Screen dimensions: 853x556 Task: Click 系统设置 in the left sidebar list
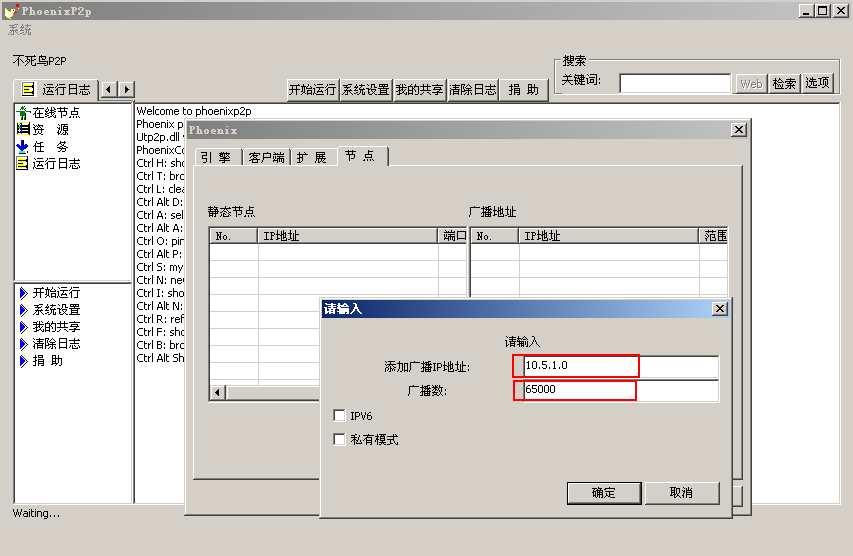pyautogui.click(x=56, y=310)
